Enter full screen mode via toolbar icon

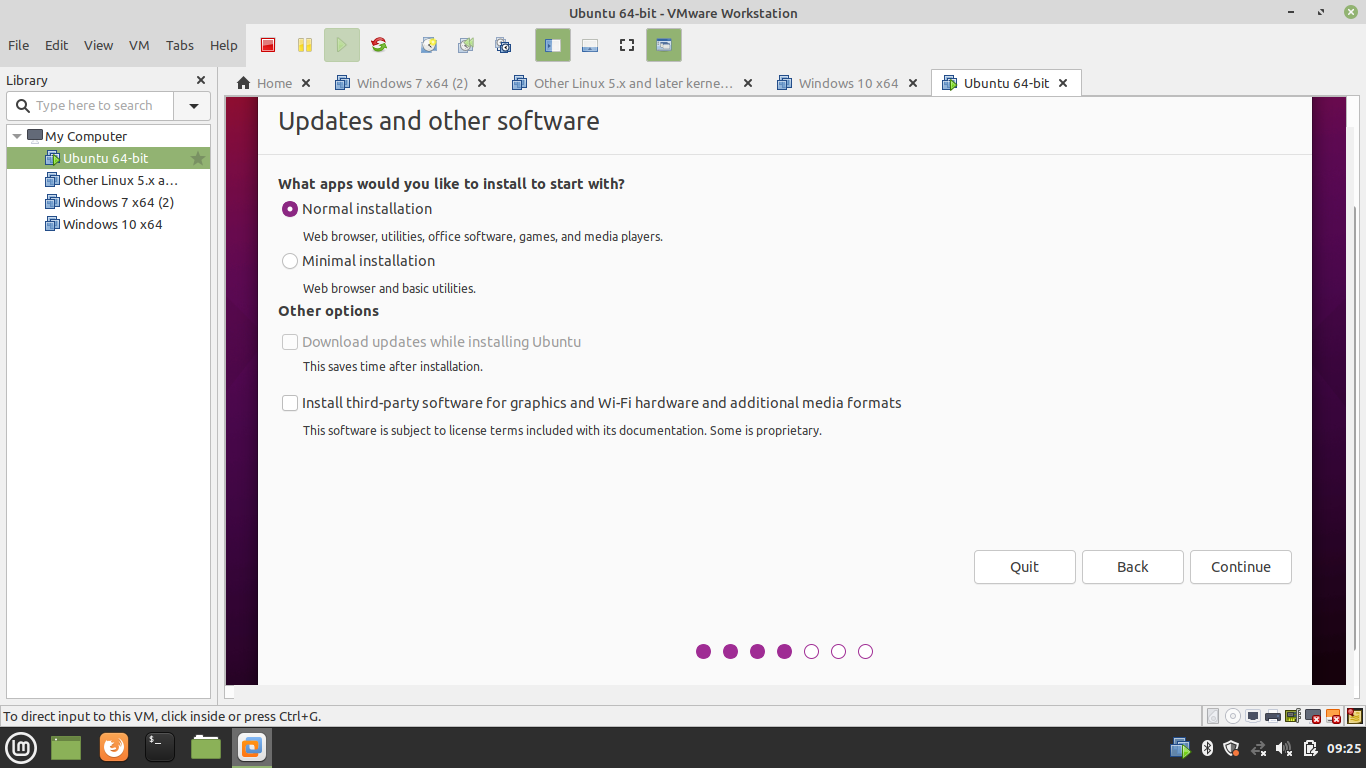tap(627, 45)
